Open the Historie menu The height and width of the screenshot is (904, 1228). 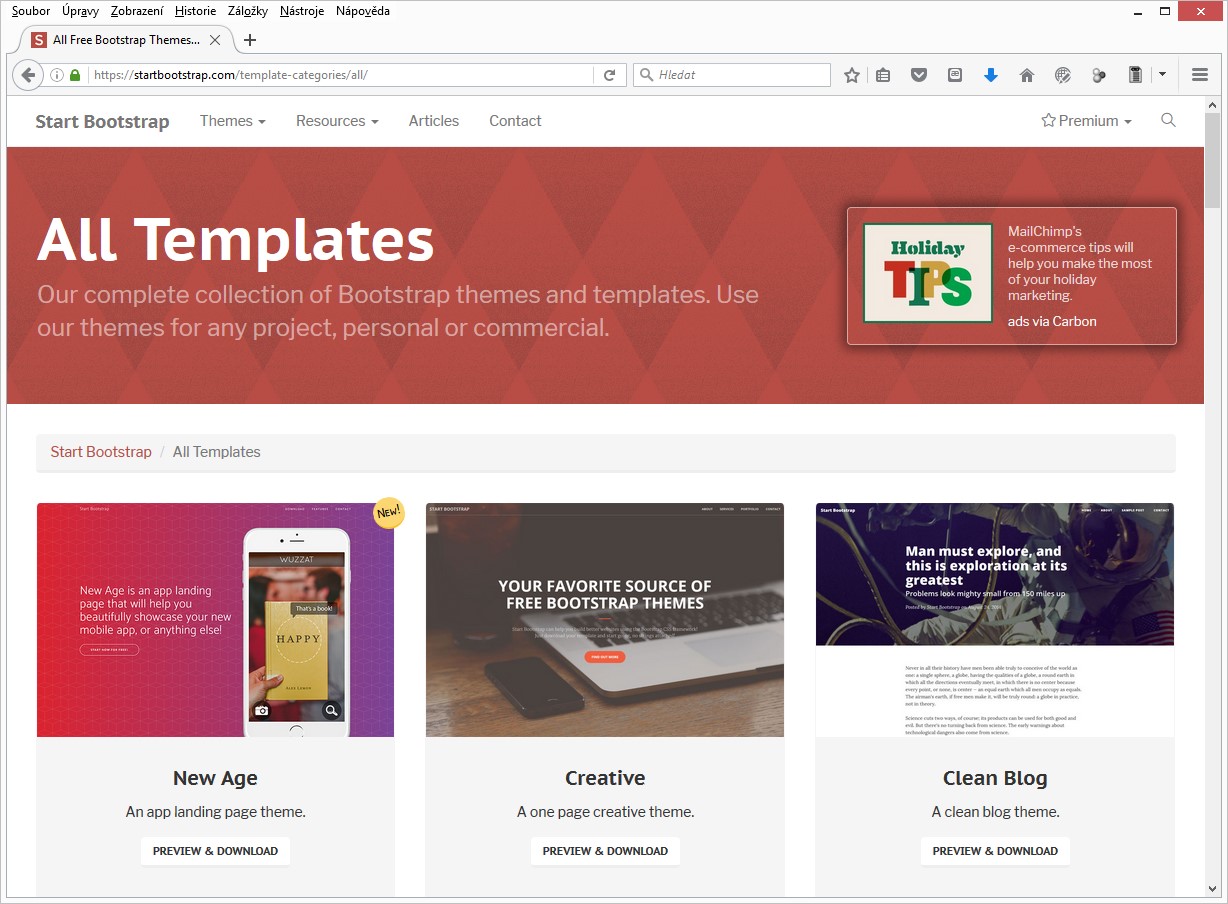coord(195,11)
